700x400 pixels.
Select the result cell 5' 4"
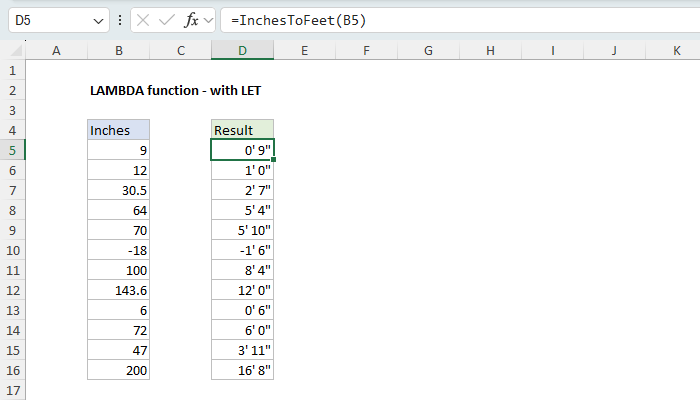[242, 210]
